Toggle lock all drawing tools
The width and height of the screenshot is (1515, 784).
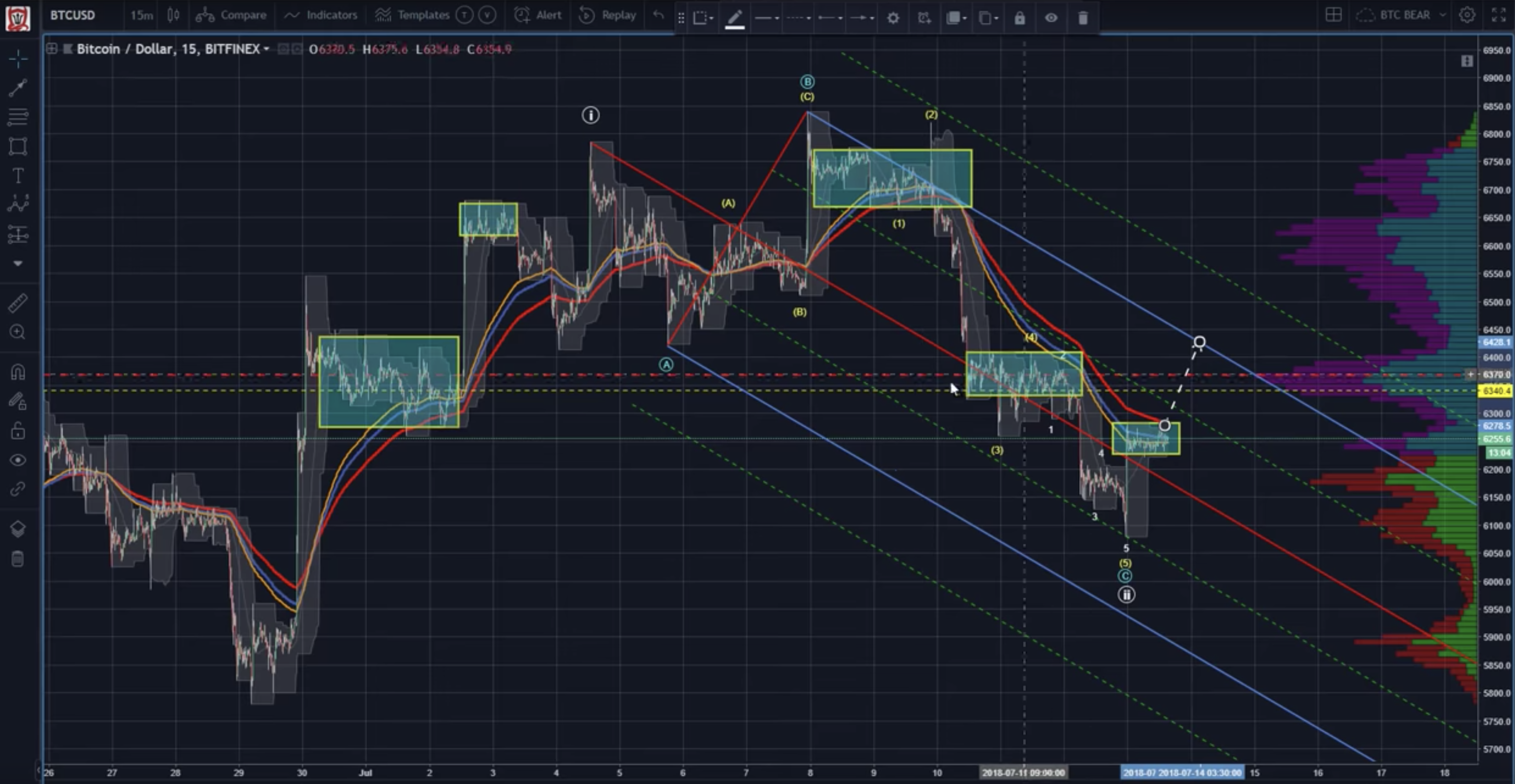pyautogui.click(x=18, y=430)
